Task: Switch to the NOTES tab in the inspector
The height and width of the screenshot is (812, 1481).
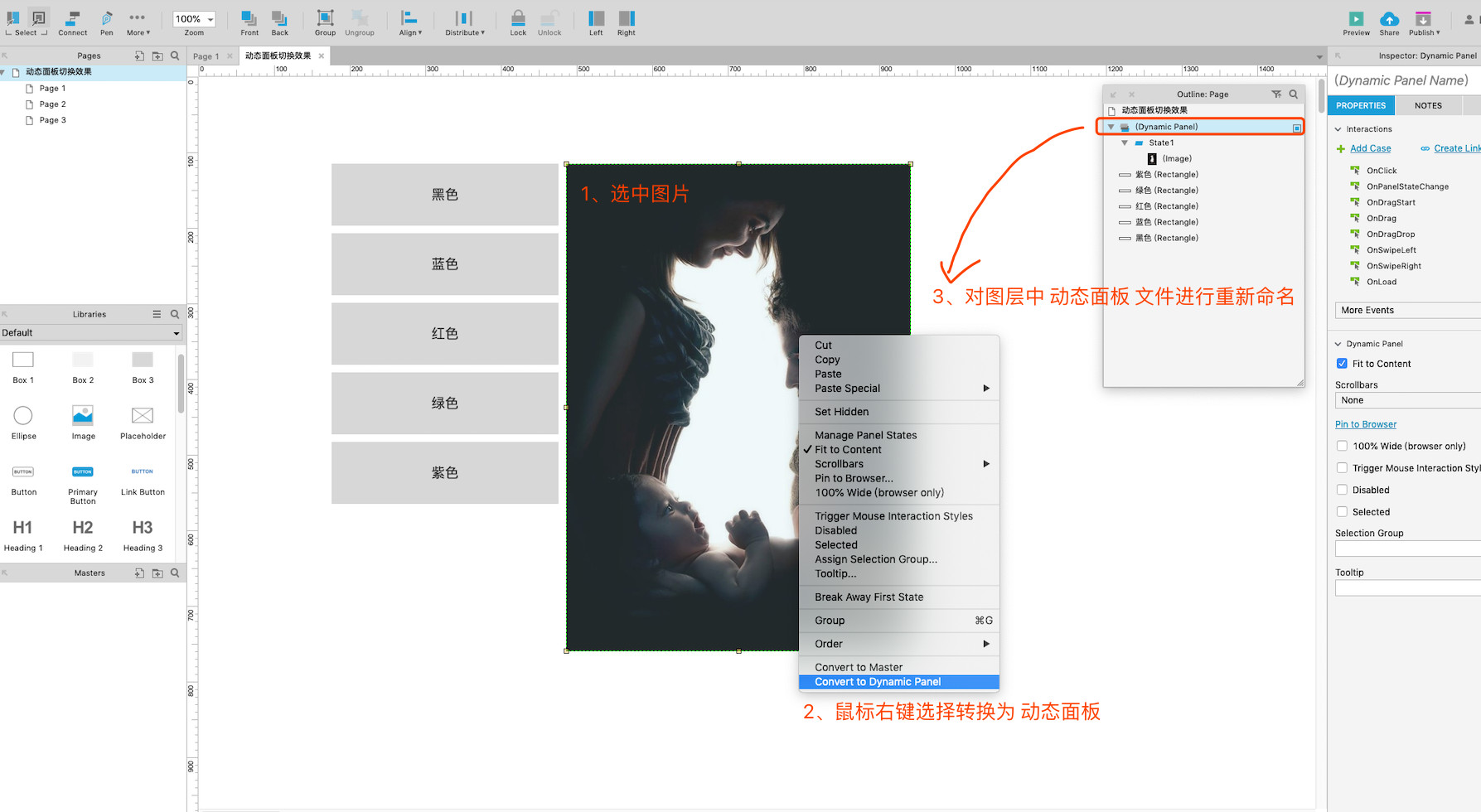Action: pyautogui.click(x=1428, y=105)
